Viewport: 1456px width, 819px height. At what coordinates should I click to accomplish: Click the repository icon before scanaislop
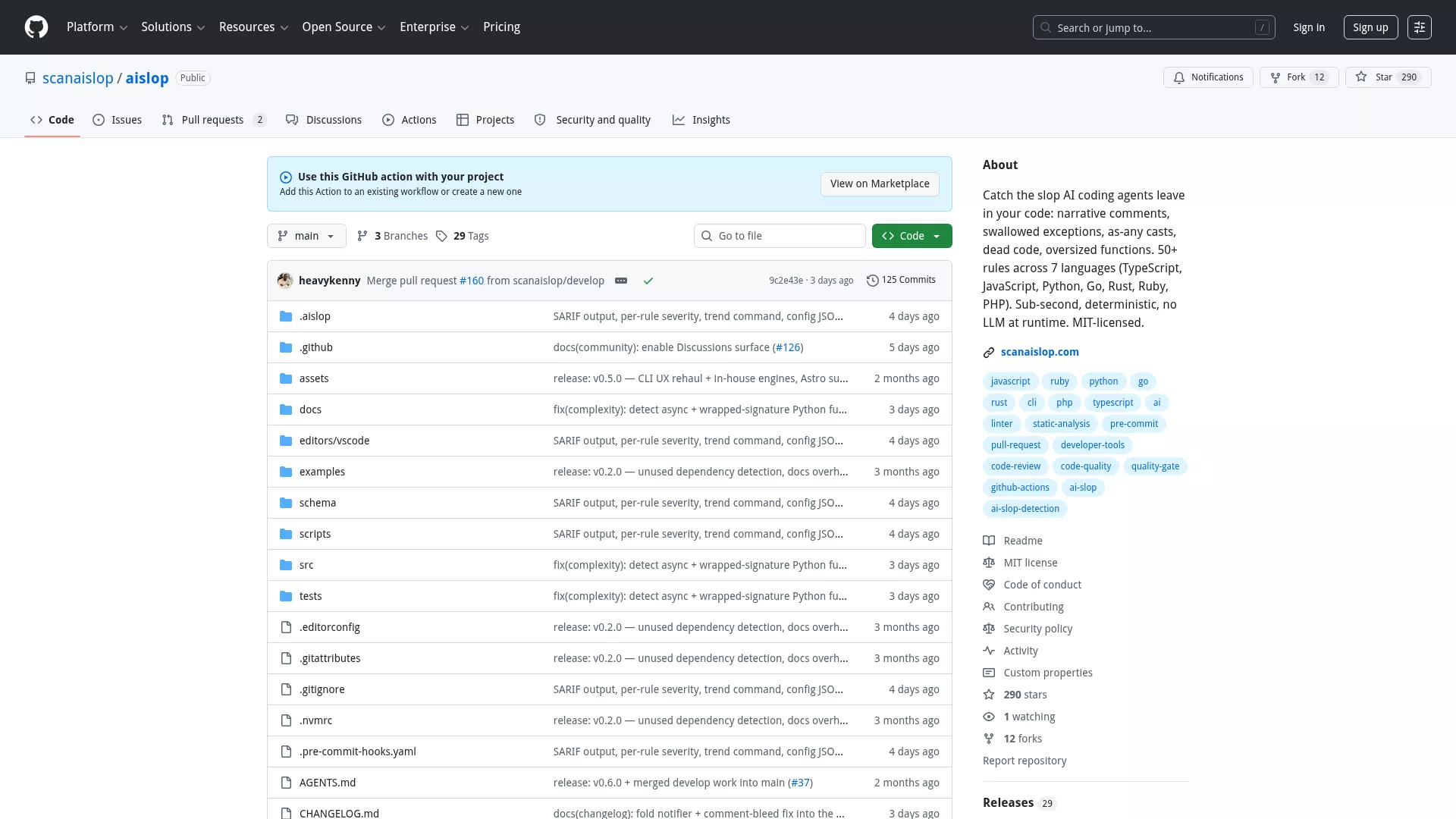tap(30, 78)
